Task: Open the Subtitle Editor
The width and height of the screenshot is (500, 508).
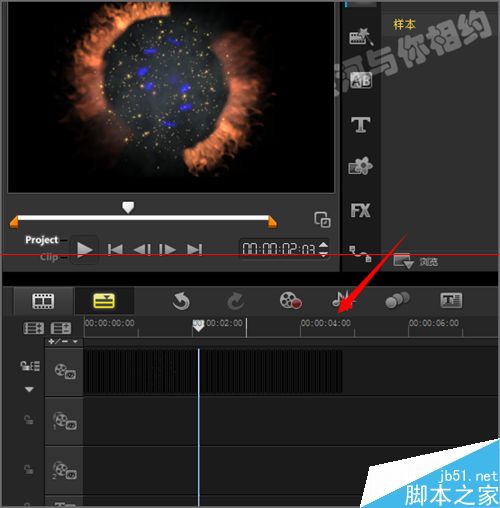Action: click(451, 300)
